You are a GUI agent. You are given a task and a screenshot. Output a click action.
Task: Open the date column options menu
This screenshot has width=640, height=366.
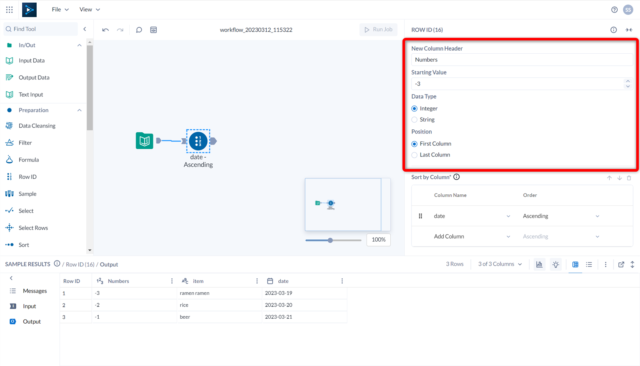342,281
